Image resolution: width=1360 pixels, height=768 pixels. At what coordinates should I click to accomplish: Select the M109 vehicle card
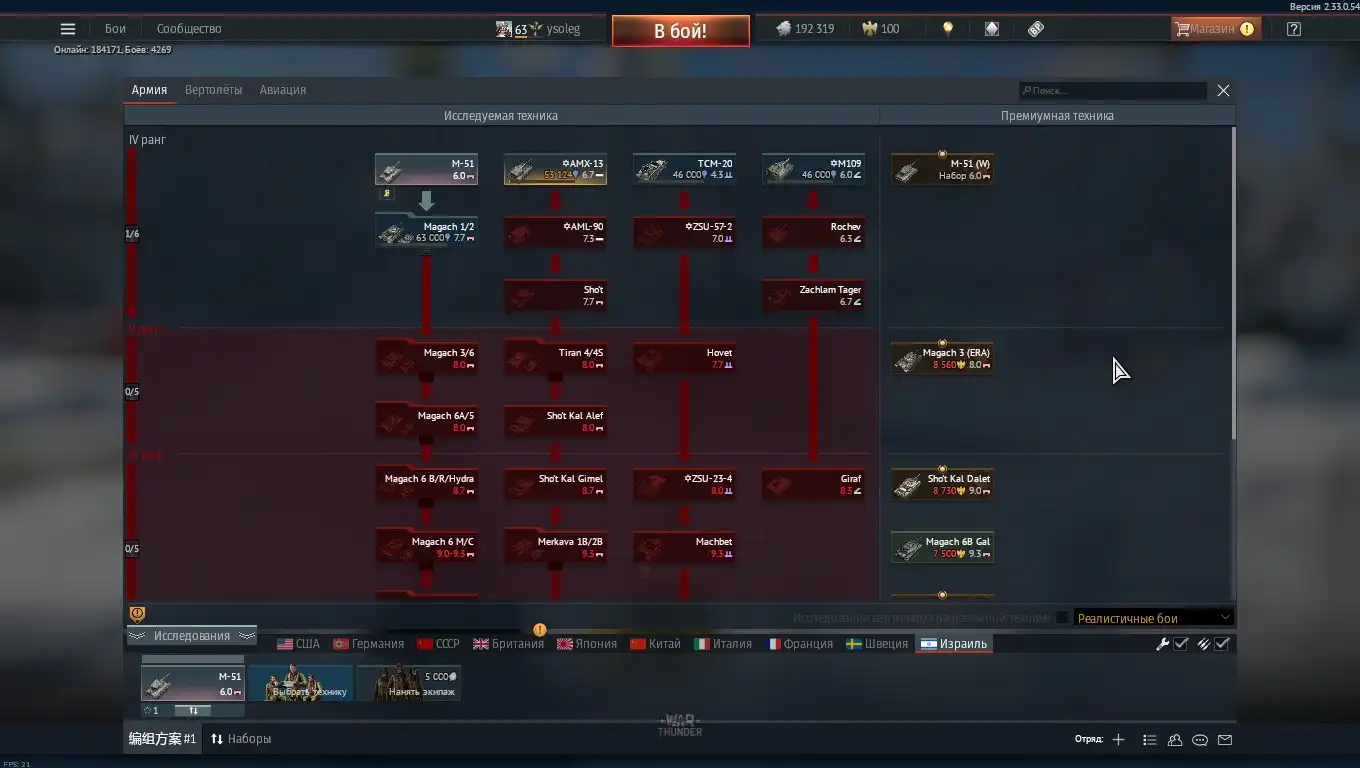point(814,169)
